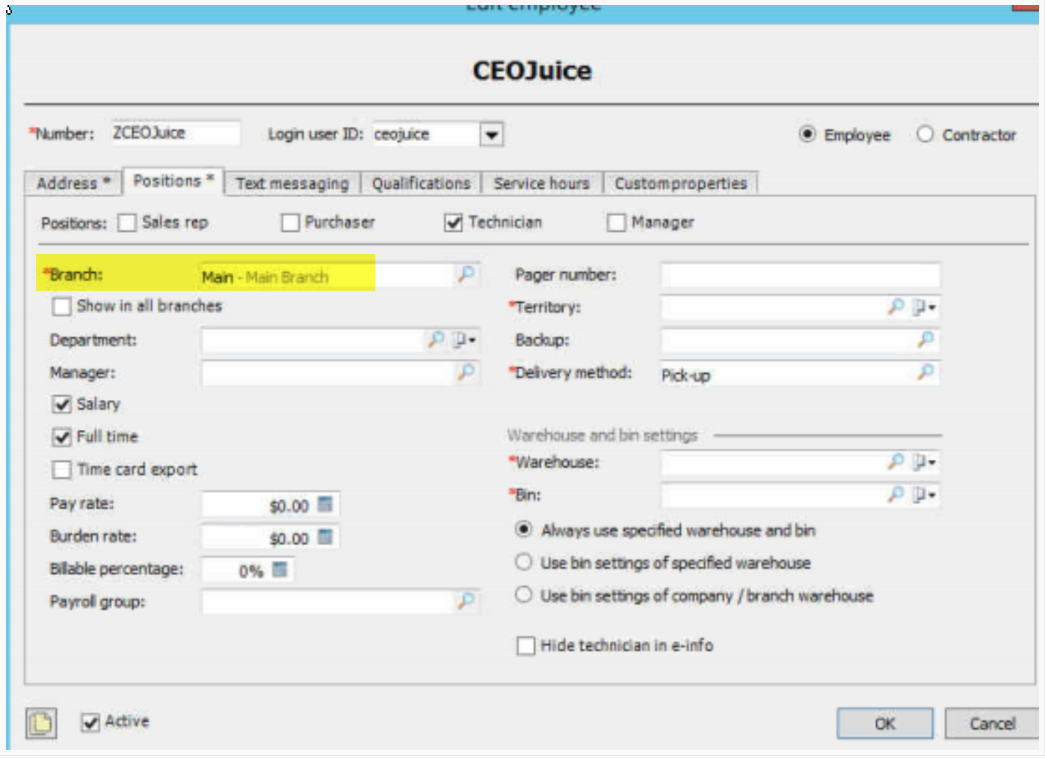The image size is (1045, 758).
Task: Confirm with the OK button
Action: click(885, 723)
